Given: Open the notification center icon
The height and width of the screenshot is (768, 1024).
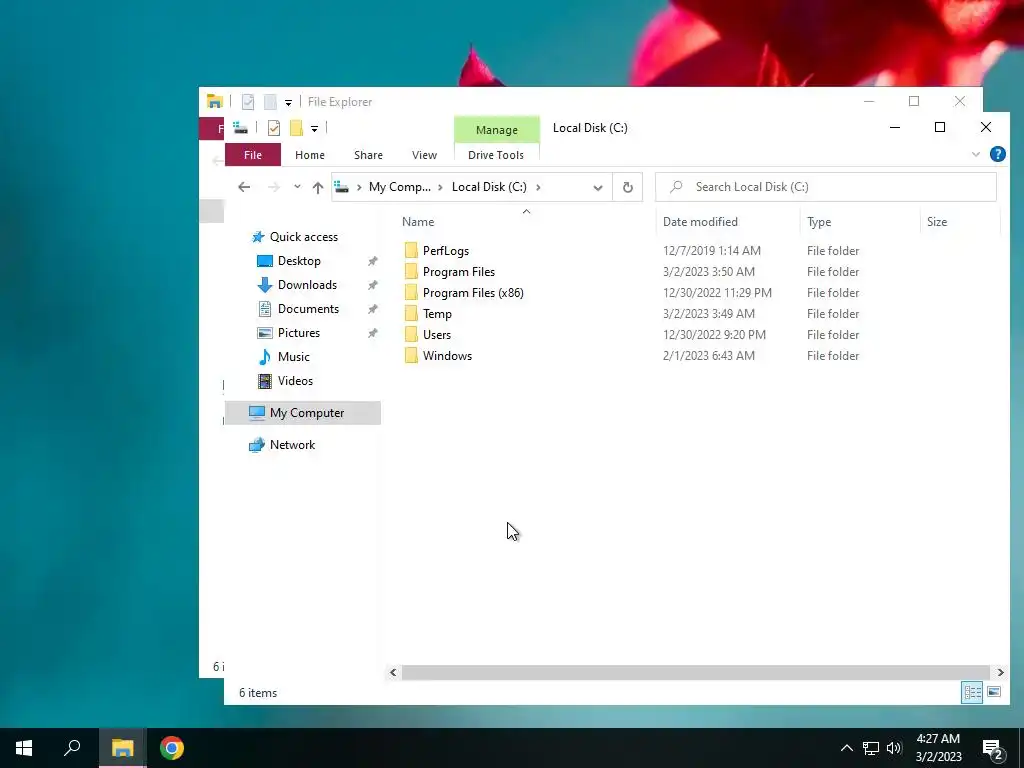Looking at the screenshot, I should point(993,750).
